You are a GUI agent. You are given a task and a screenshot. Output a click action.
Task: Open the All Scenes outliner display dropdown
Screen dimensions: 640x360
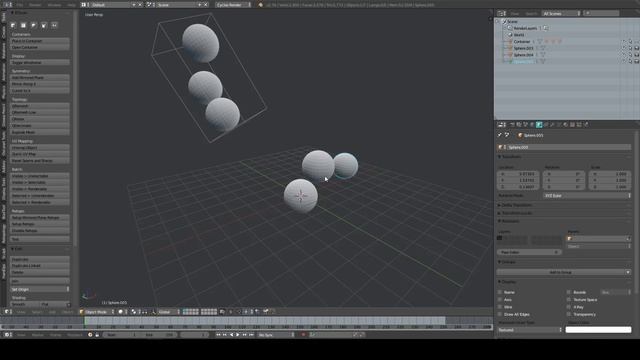point(561,13)
